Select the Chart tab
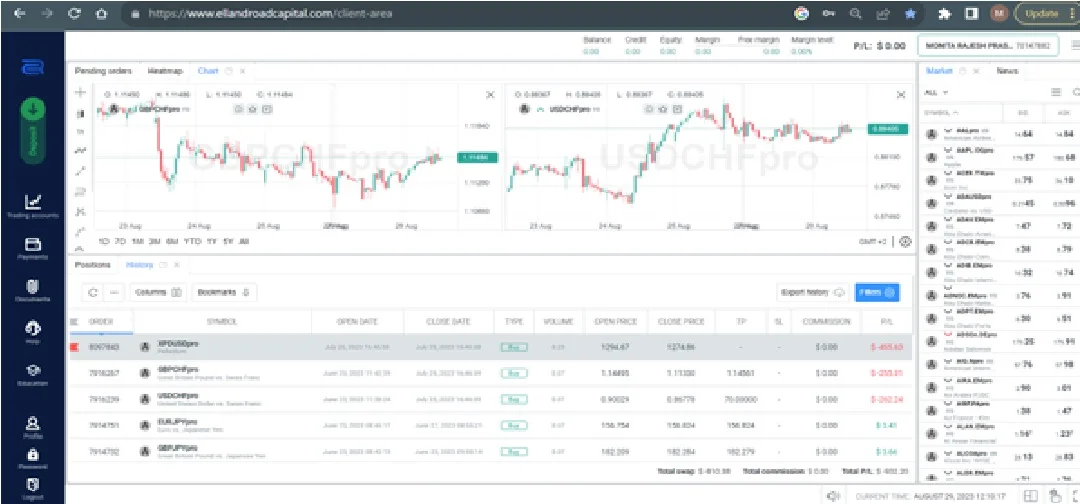 pyautogui.click(x=208, y=71)
